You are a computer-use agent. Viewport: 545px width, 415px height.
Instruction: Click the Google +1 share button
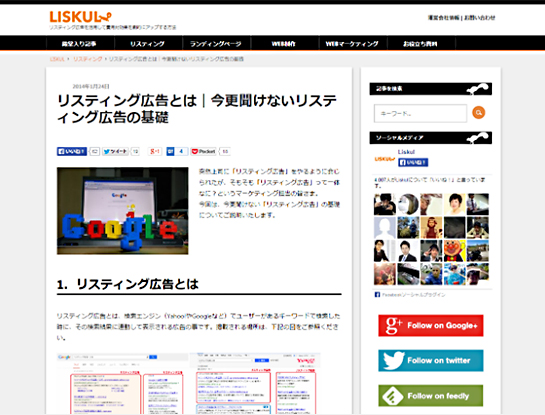point(155,152)
